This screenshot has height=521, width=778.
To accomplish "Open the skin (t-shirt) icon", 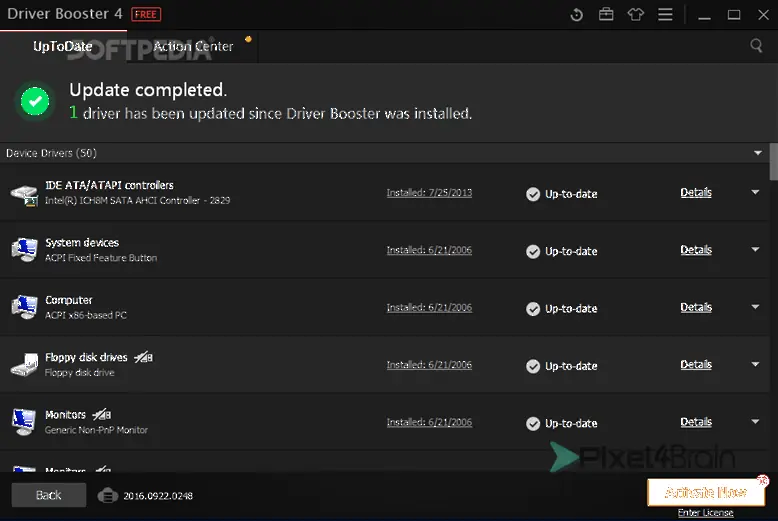I will [636, 14].
